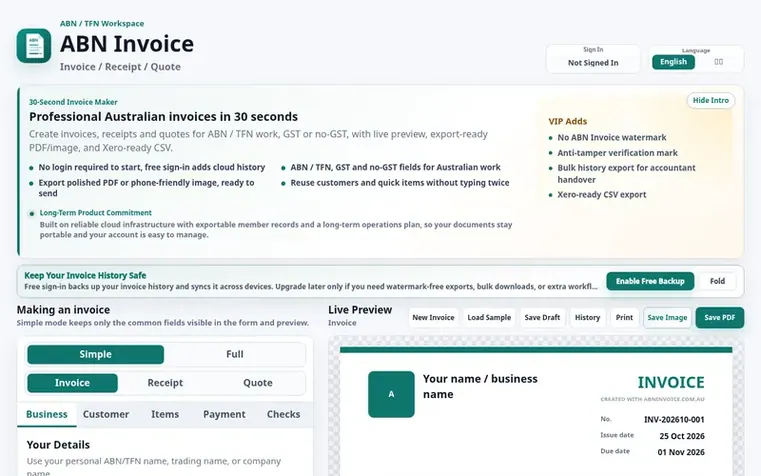Image resolution: width=761 pixels, height=476 pixels.
Task: Switch to Simple mode
Action: [x=96, y=354]
